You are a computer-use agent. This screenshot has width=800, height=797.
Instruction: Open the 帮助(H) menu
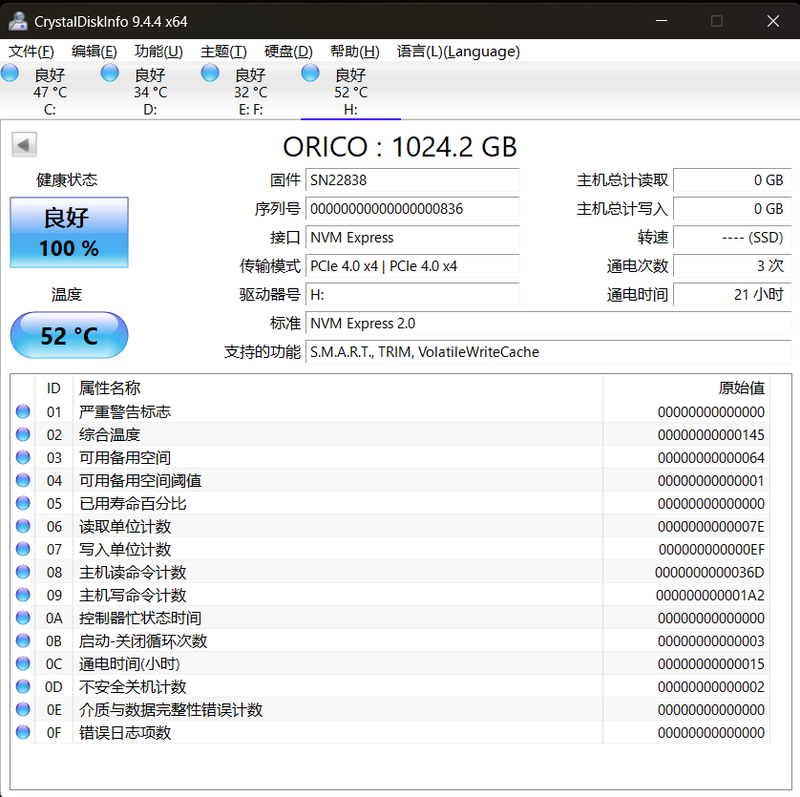[355, 52]
